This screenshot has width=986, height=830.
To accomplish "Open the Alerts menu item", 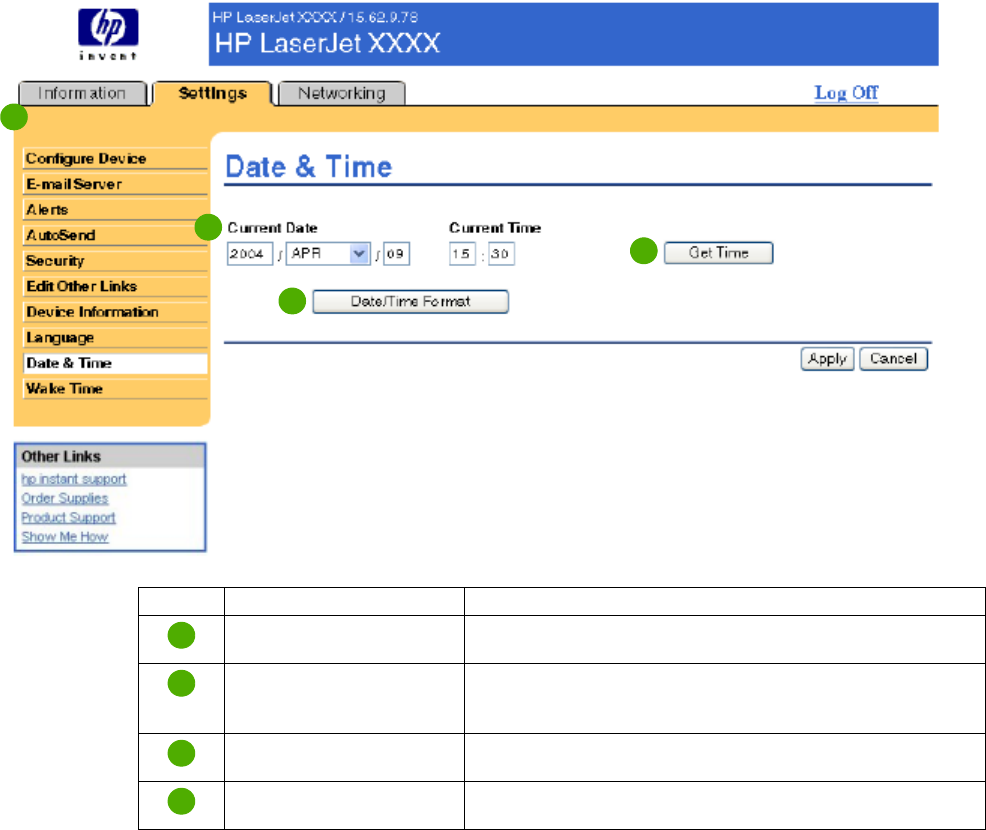I will (48, 210).
